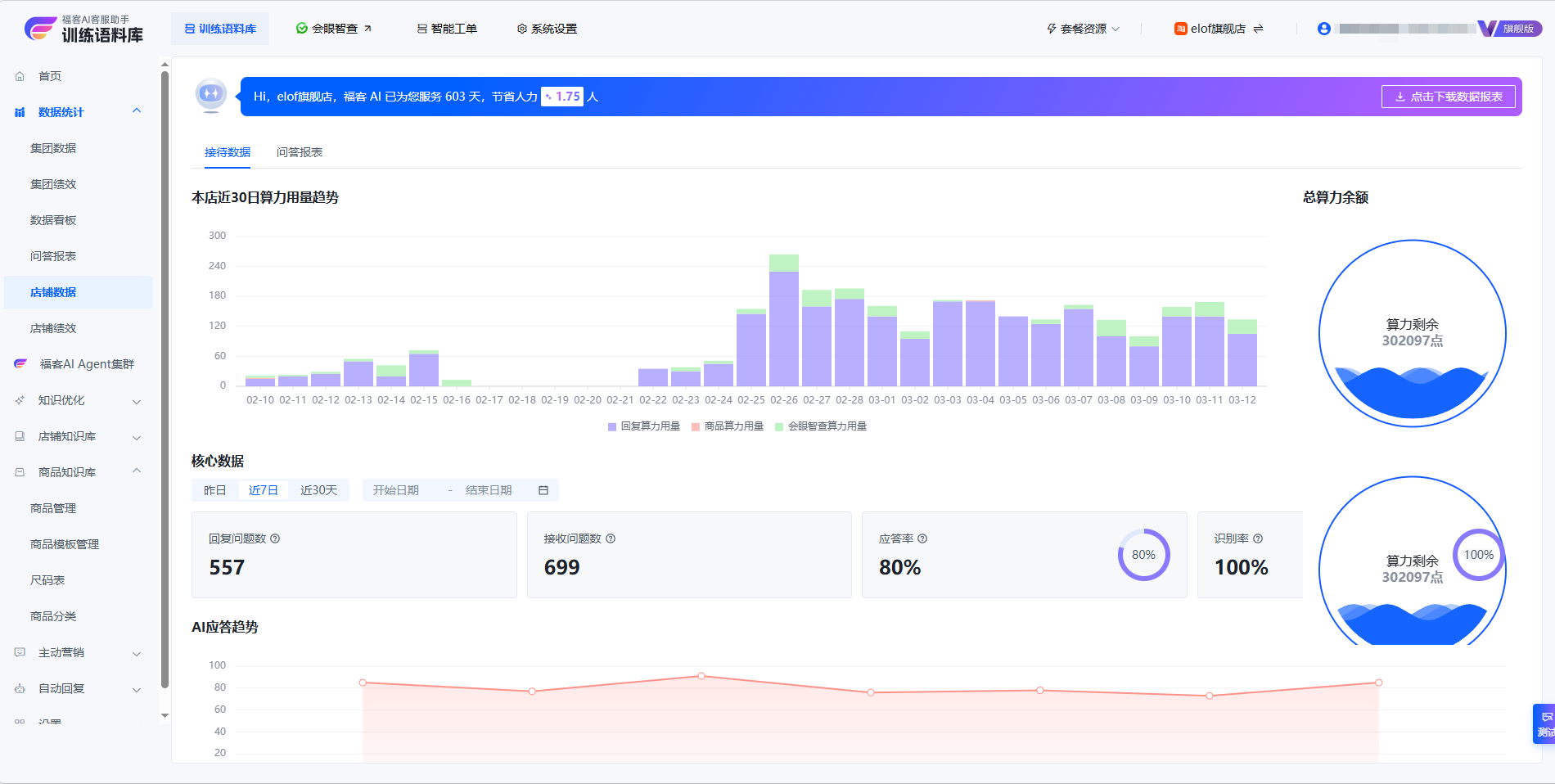This screenshot has width=1555, height=784.
Task: Open 系统设置 in top navigation
Action: click(547, 29)
